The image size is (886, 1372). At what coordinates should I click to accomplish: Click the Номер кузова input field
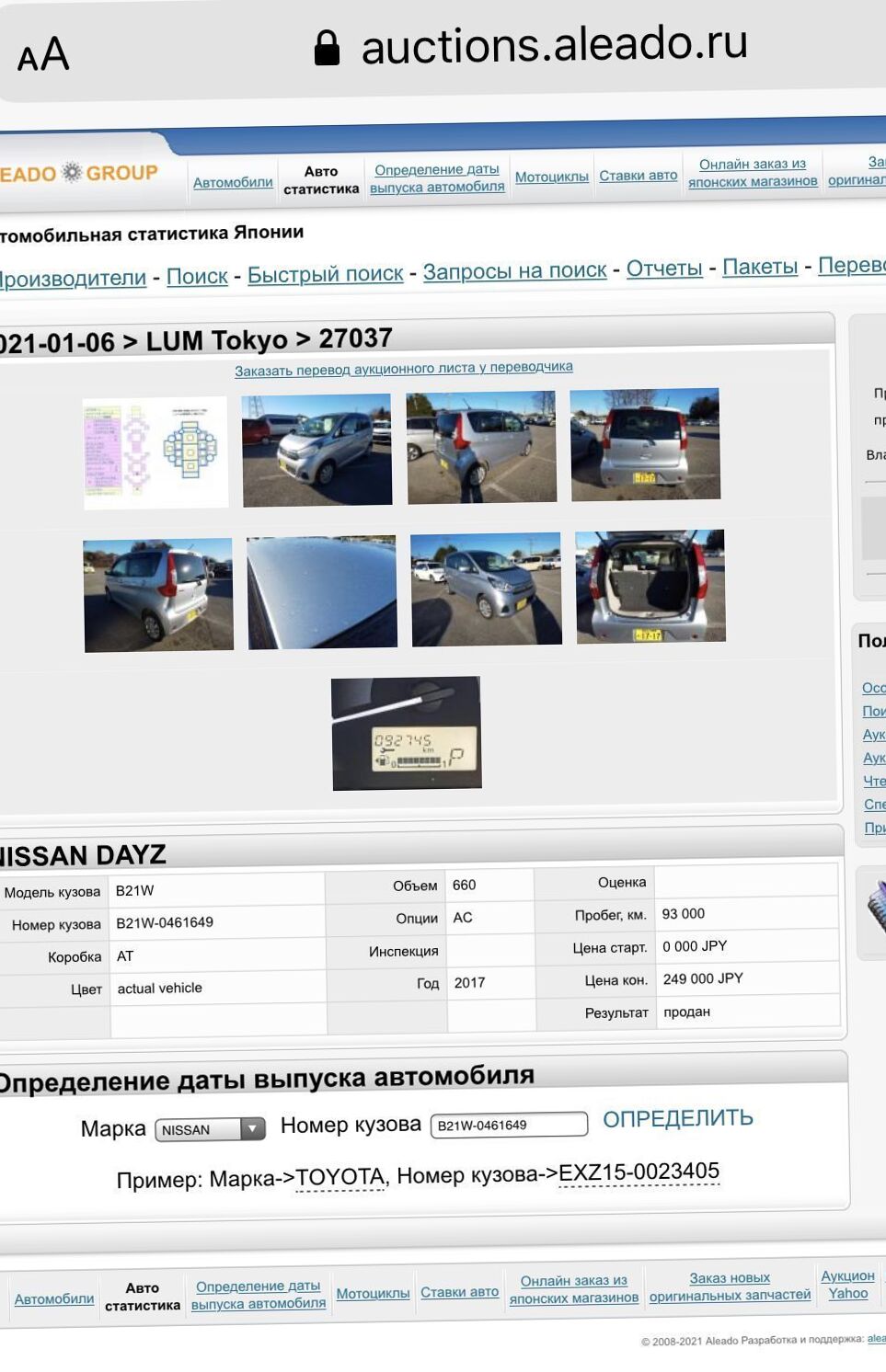coord(509,1125)
